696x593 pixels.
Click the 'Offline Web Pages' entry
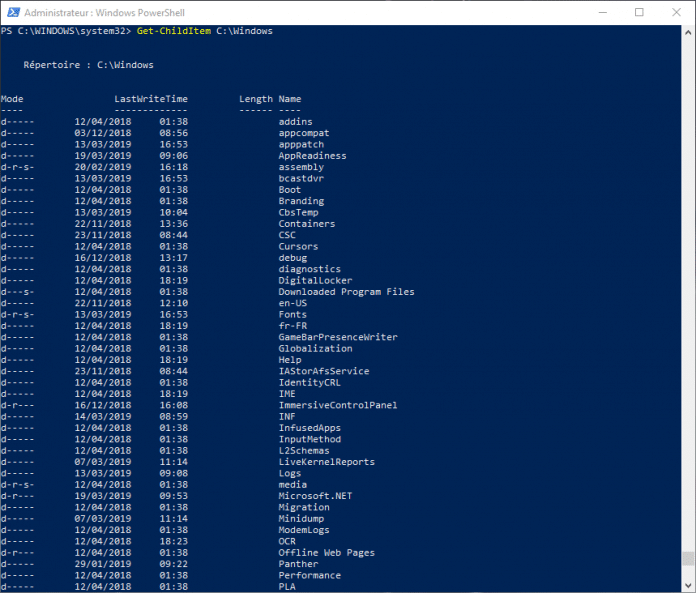point(326,553)
